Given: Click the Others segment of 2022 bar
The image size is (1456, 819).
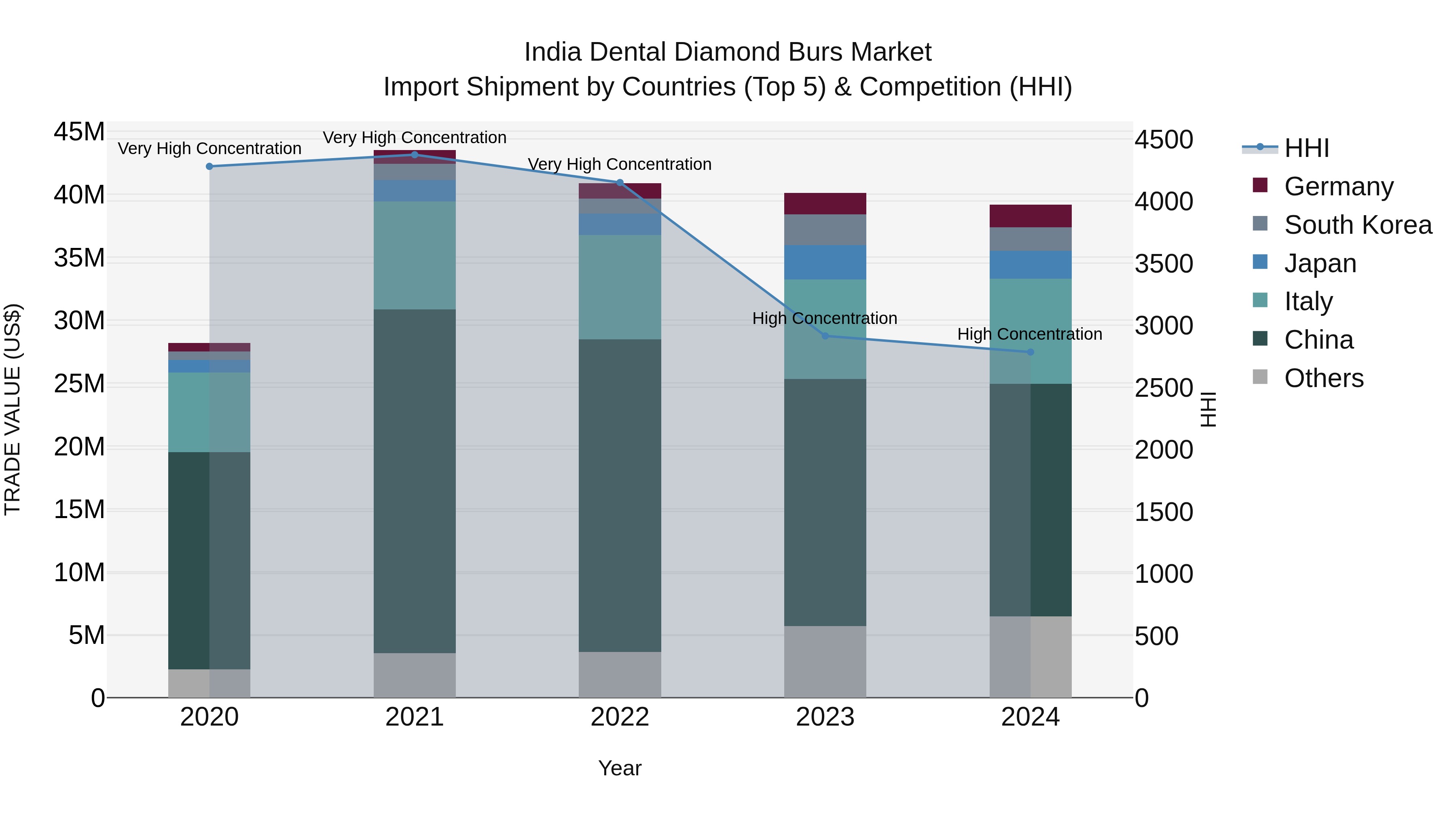Looking at the screenshot, I should (x=620, y=675).
